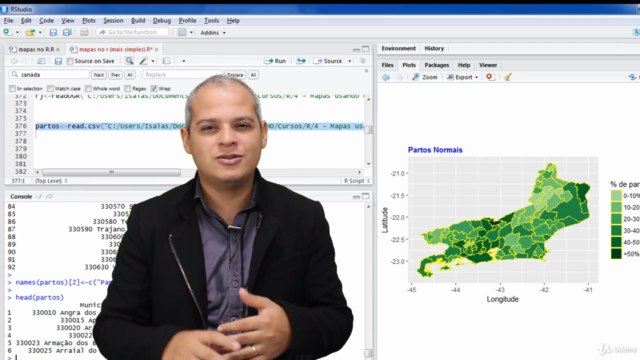Open the New File dropdown arrow
This screenshot has width=640, height=360.
(17, 33)
